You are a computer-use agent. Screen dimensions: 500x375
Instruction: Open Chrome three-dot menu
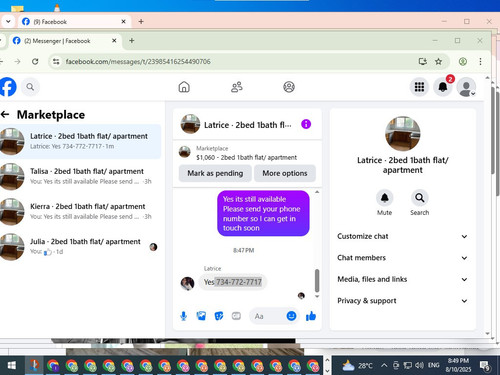[x=480, y=61]
